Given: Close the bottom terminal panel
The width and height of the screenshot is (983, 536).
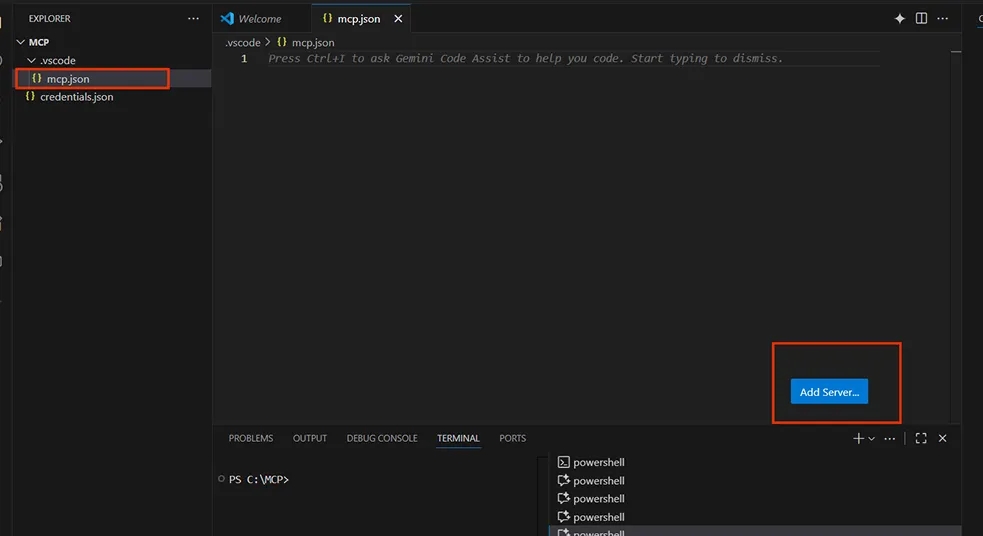Looking at the screenshot, I should click(942, 438).
